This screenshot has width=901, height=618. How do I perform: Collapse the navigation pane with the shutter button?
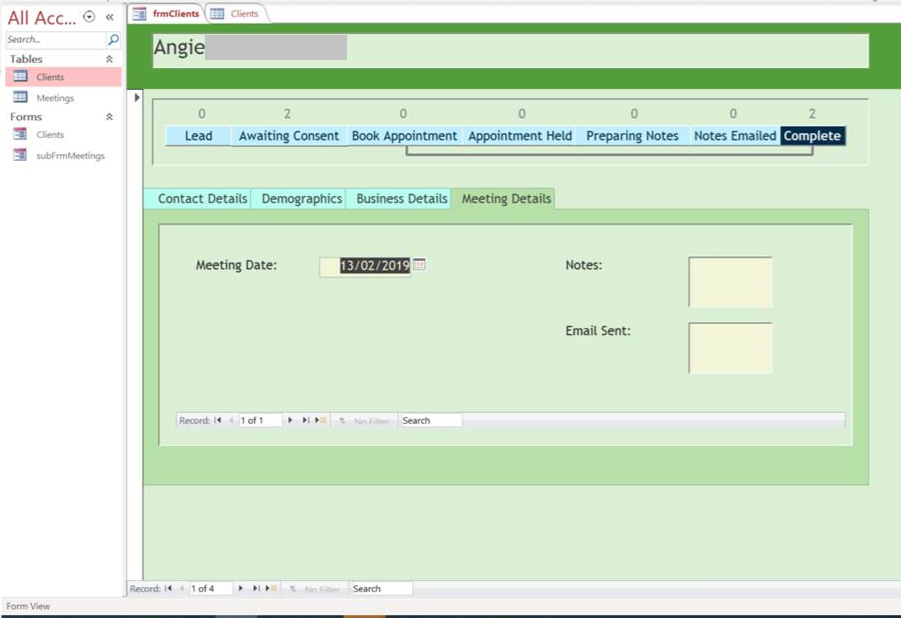tap(110, 17)
